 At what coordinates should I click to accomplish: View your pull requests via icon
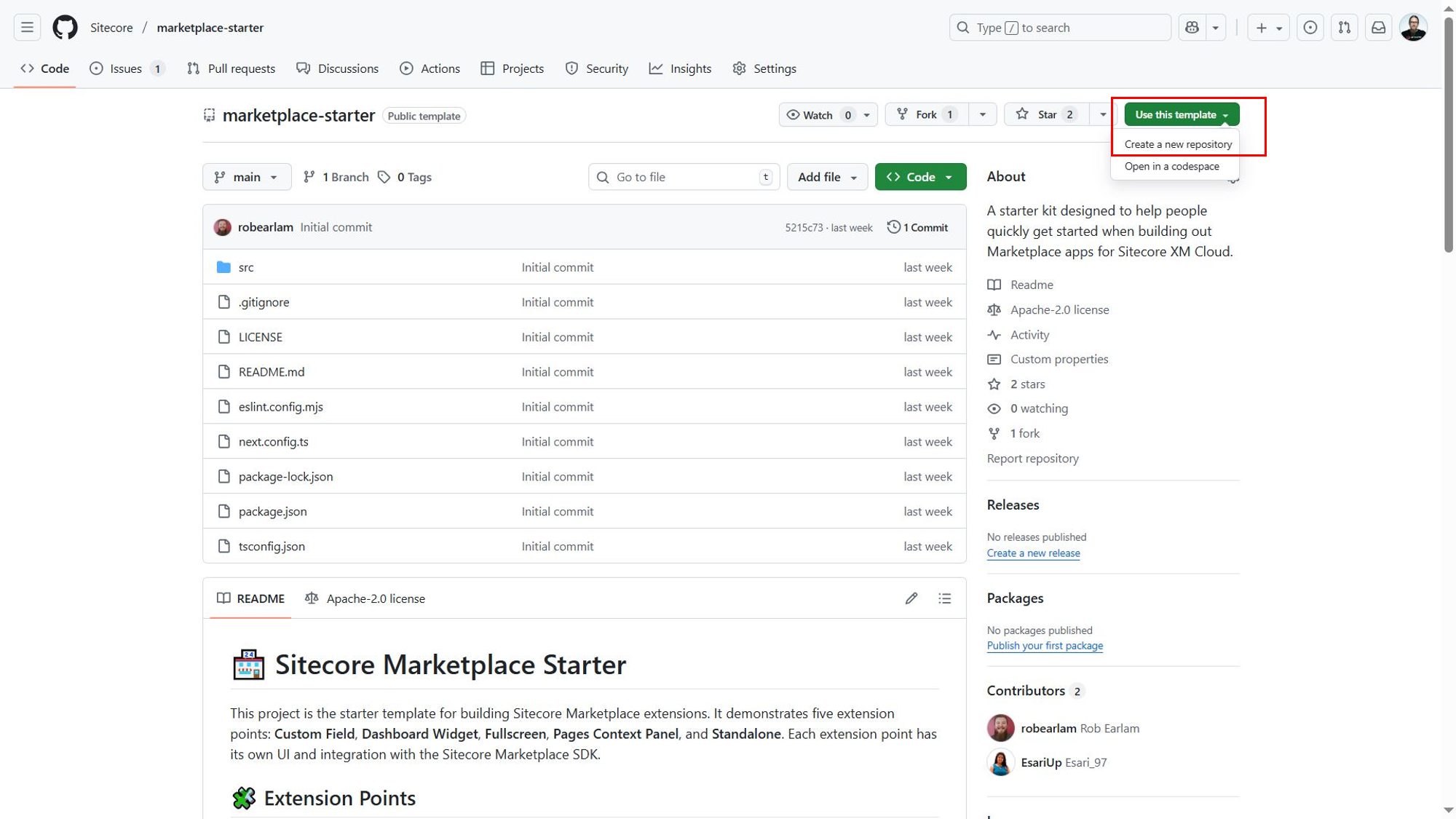[1344, 27]
